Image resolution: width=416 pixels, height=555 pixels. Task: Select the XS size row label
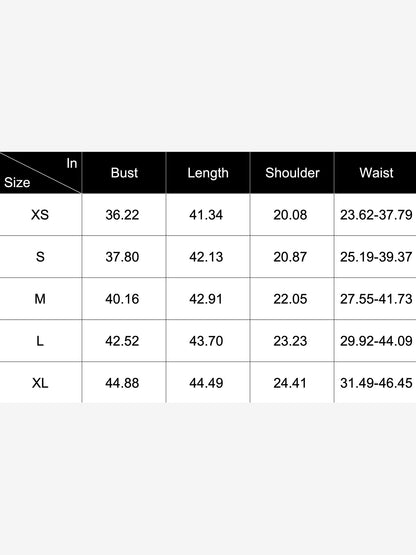(40, 214)
